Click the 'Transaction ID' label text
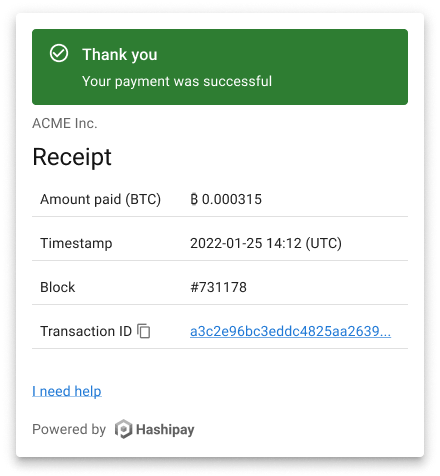This screenshot has height=476, width=440. 86,331
